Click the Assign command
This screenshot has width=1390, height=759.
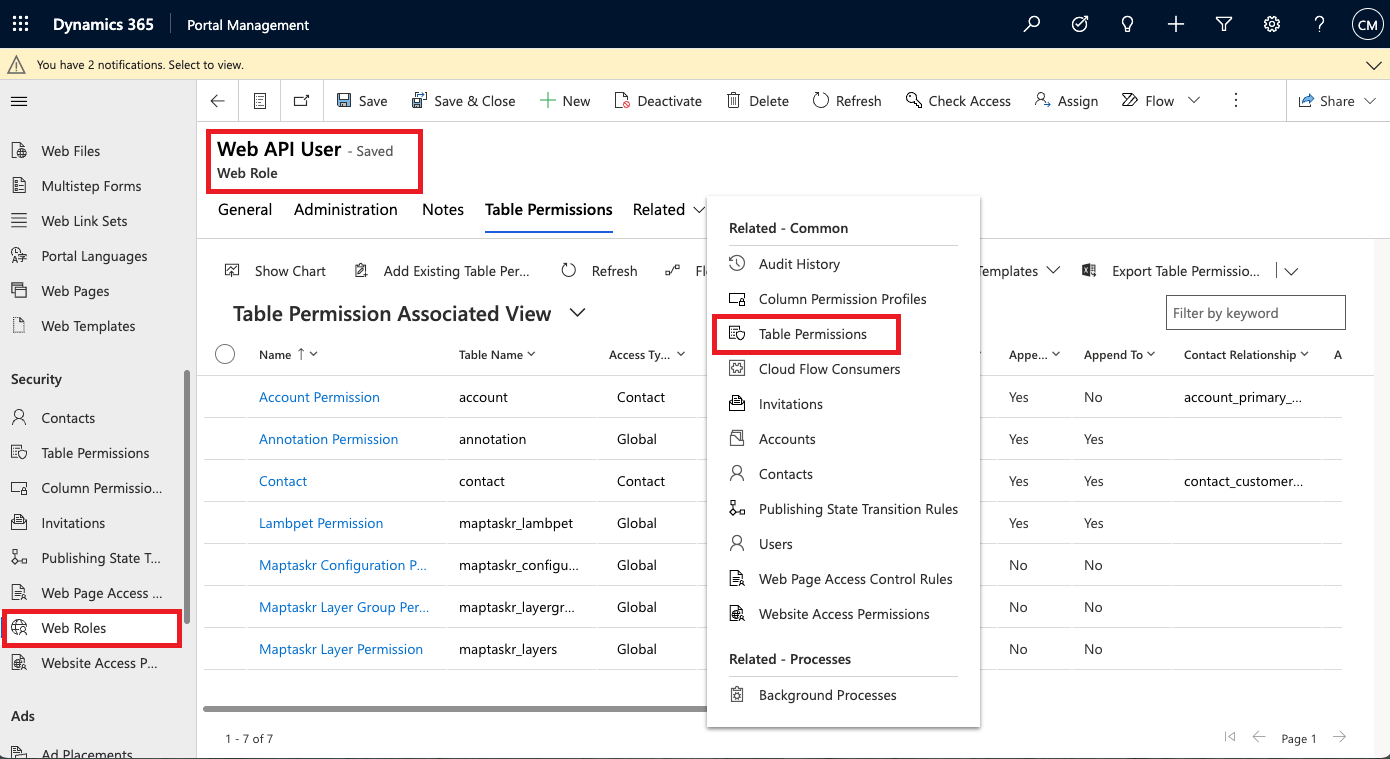tap(1066, 101)
